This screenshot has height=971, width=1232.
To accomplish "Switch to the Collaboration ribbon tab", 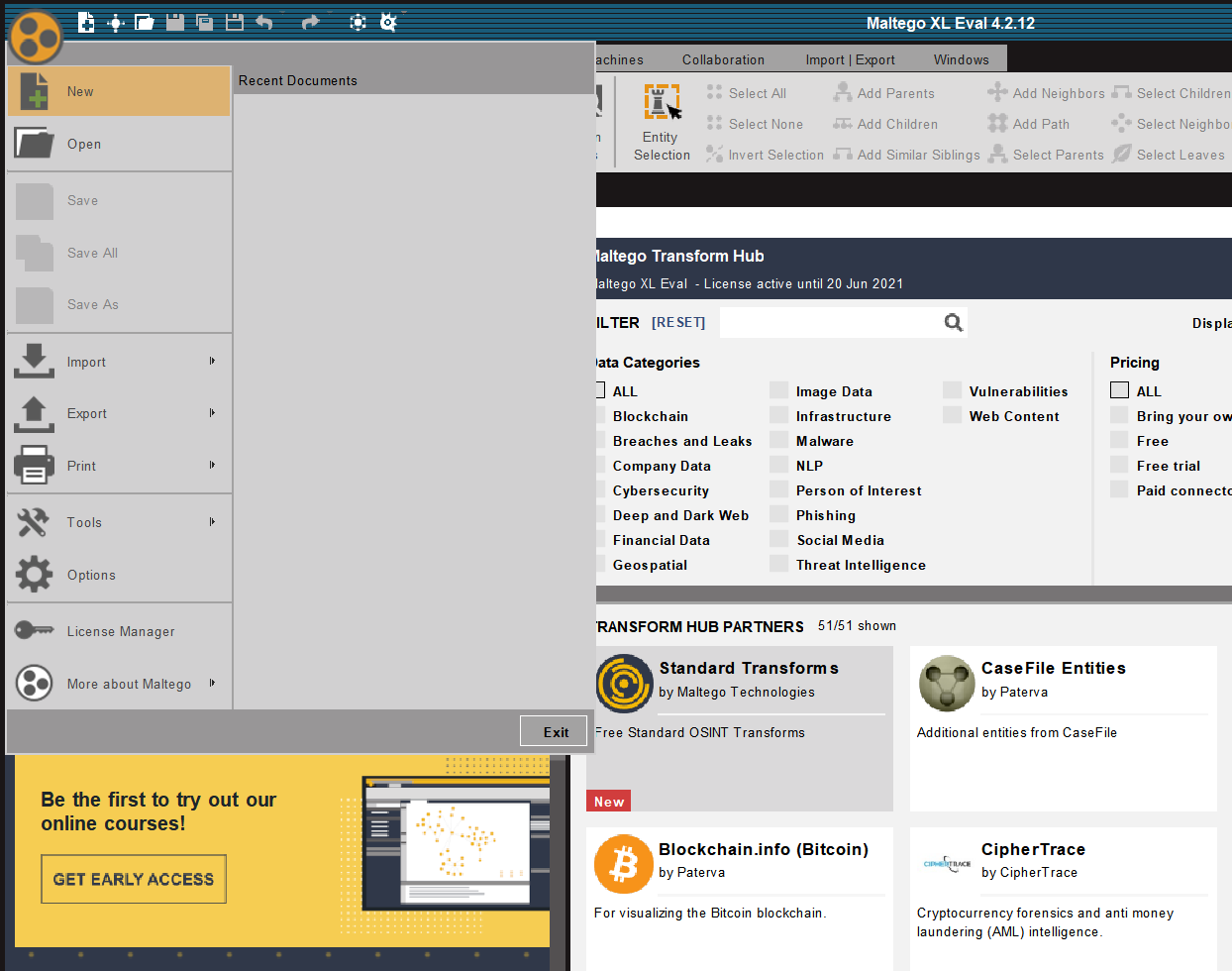I will [723, 59].
